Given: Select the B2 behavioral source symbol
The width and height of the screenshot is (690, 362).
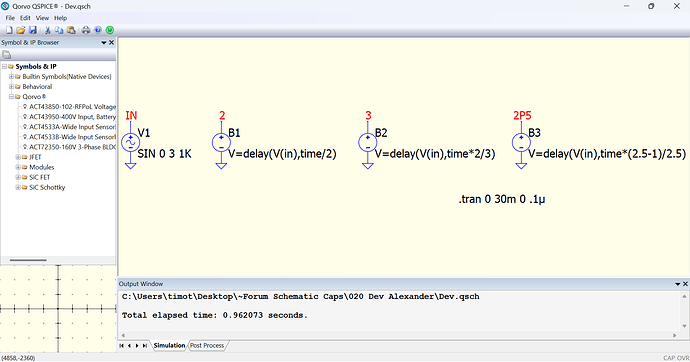Looking at the screenshot, I should (x=368, y=143).
